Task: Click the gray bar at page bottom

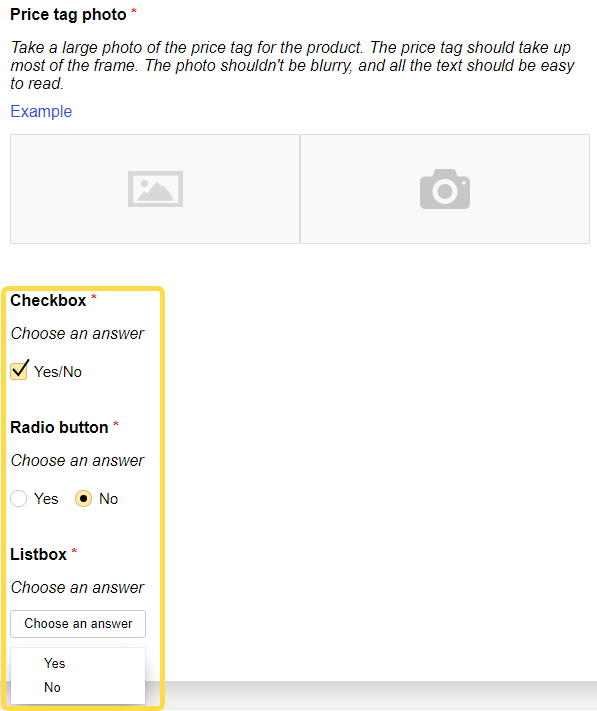Action: (x=380, y=695)
